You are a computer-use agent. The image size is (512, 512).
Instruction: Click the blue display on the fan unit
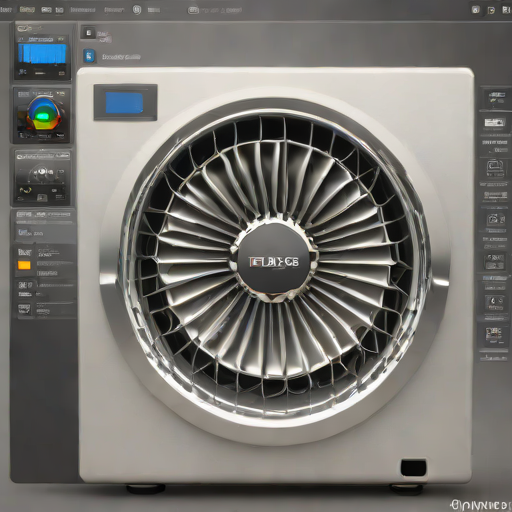[124, 103]
